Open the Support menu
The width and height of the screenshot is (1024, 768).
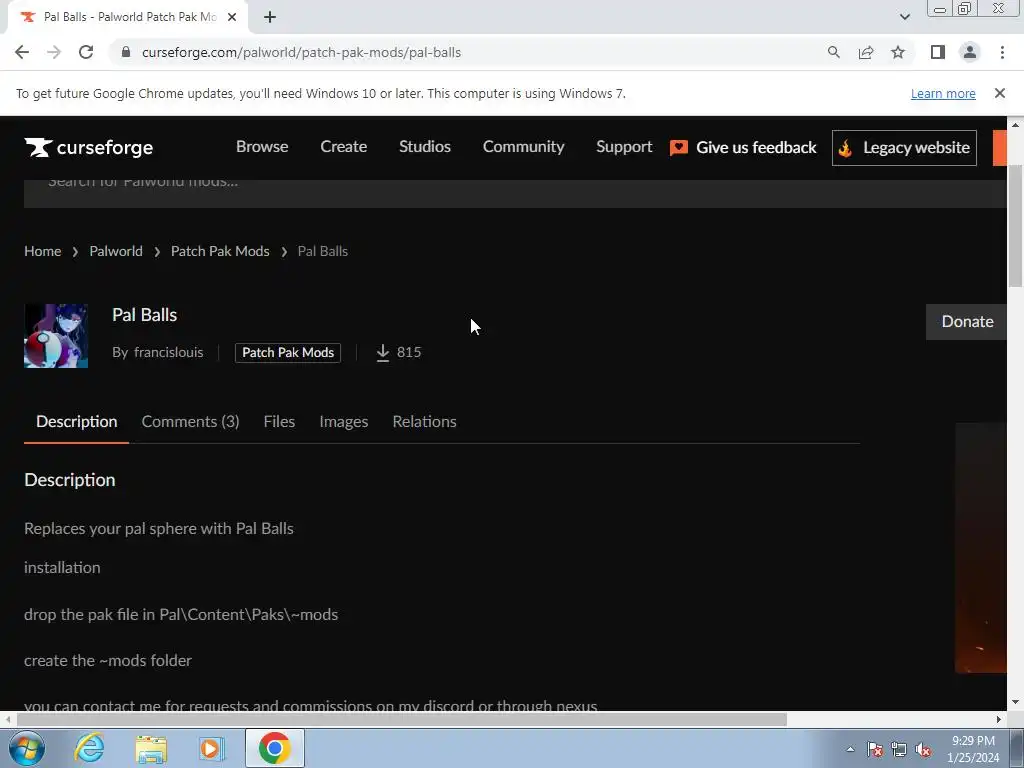coord(624,146)
